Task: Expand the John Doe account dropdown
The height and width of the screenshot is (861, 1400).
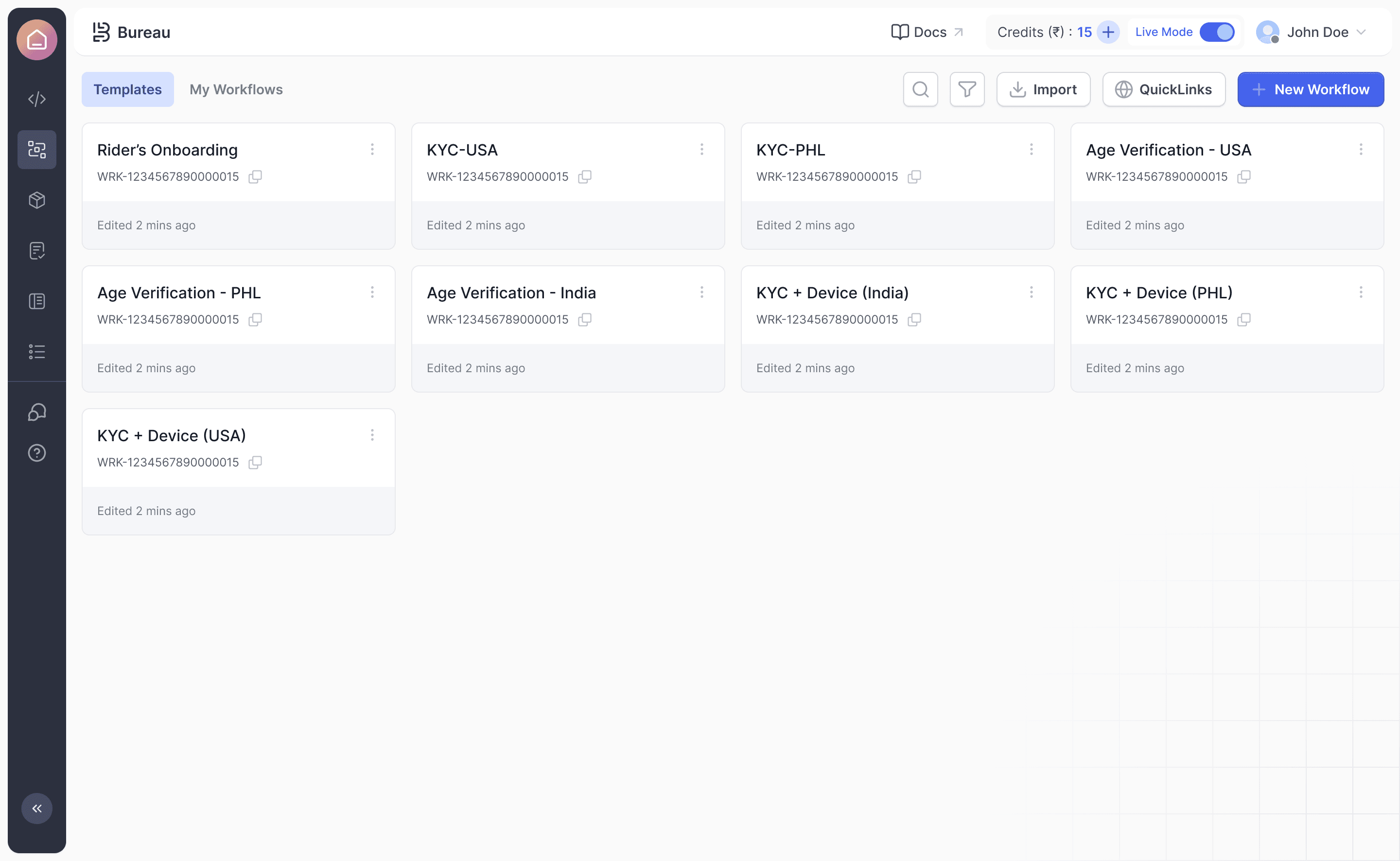Action: pyautogui.click(x=1361, y=32)
